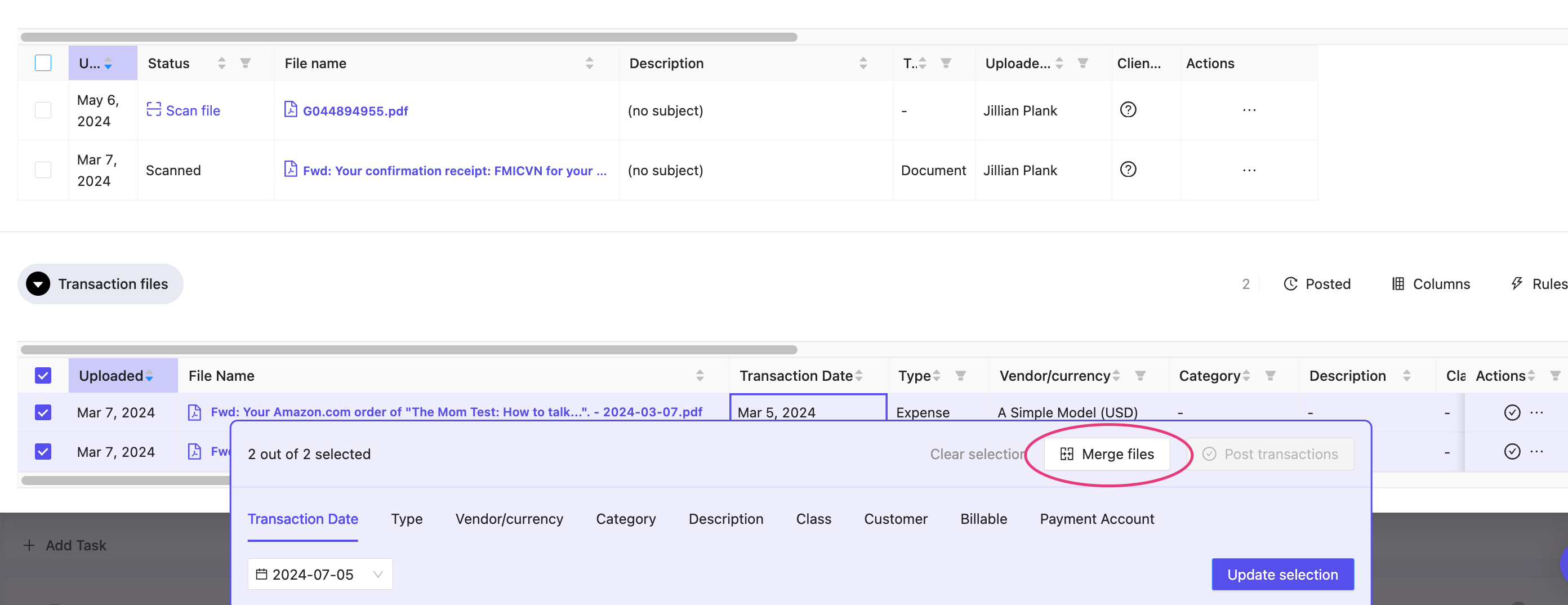The height and width of the screenshot is (605, 1568).
Task: Switch to the Type tab
Action: (x=407, y=519)
